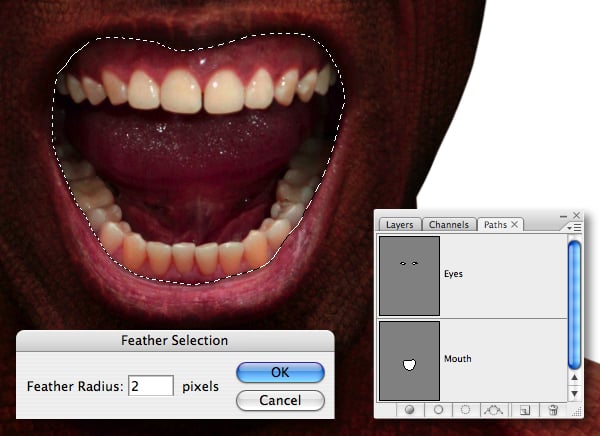Click the Feather Radius input field

[151, 386]
